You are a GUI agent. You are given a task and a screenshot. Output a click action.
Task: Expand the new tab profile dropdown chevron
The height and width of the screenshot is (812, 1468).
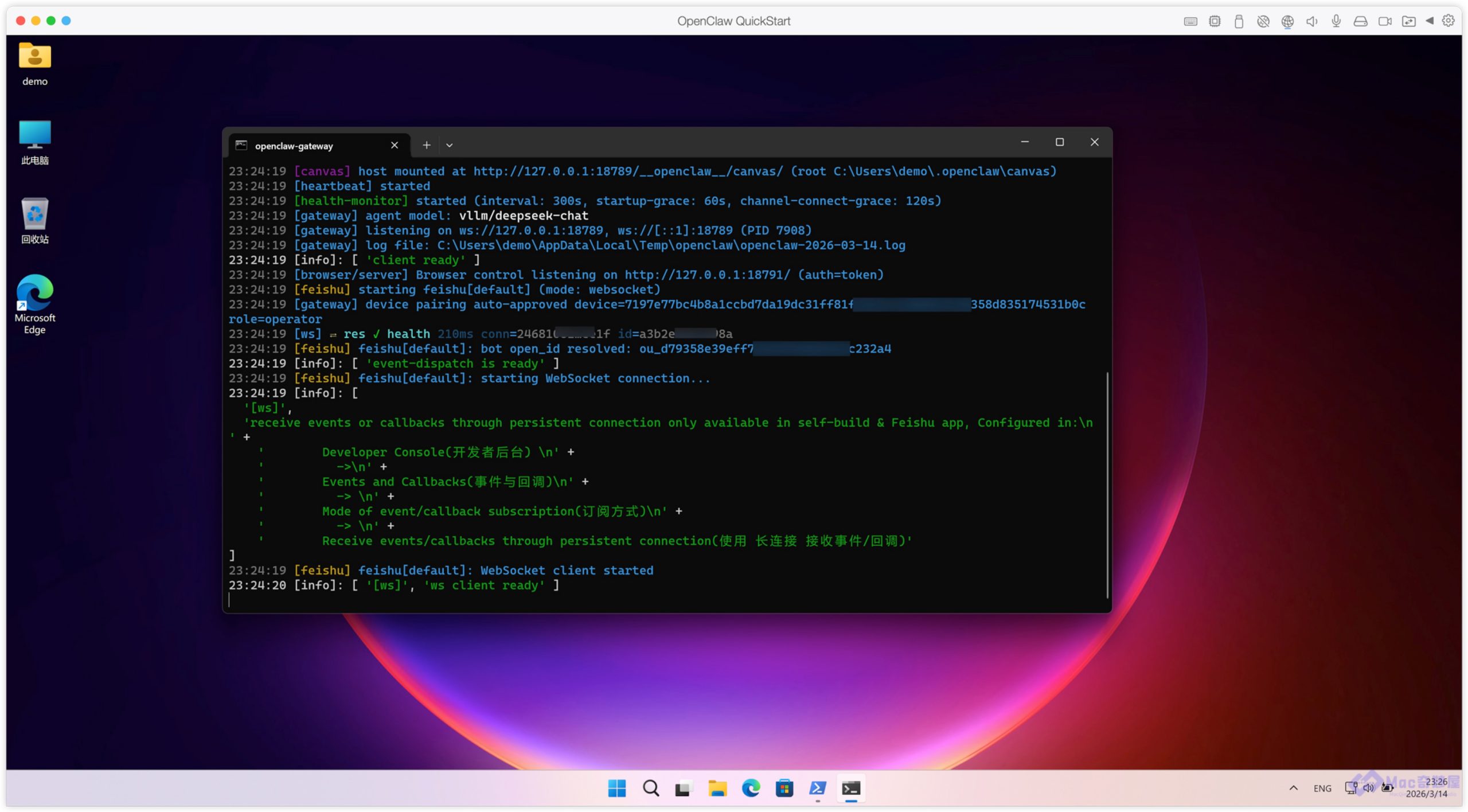450,145
